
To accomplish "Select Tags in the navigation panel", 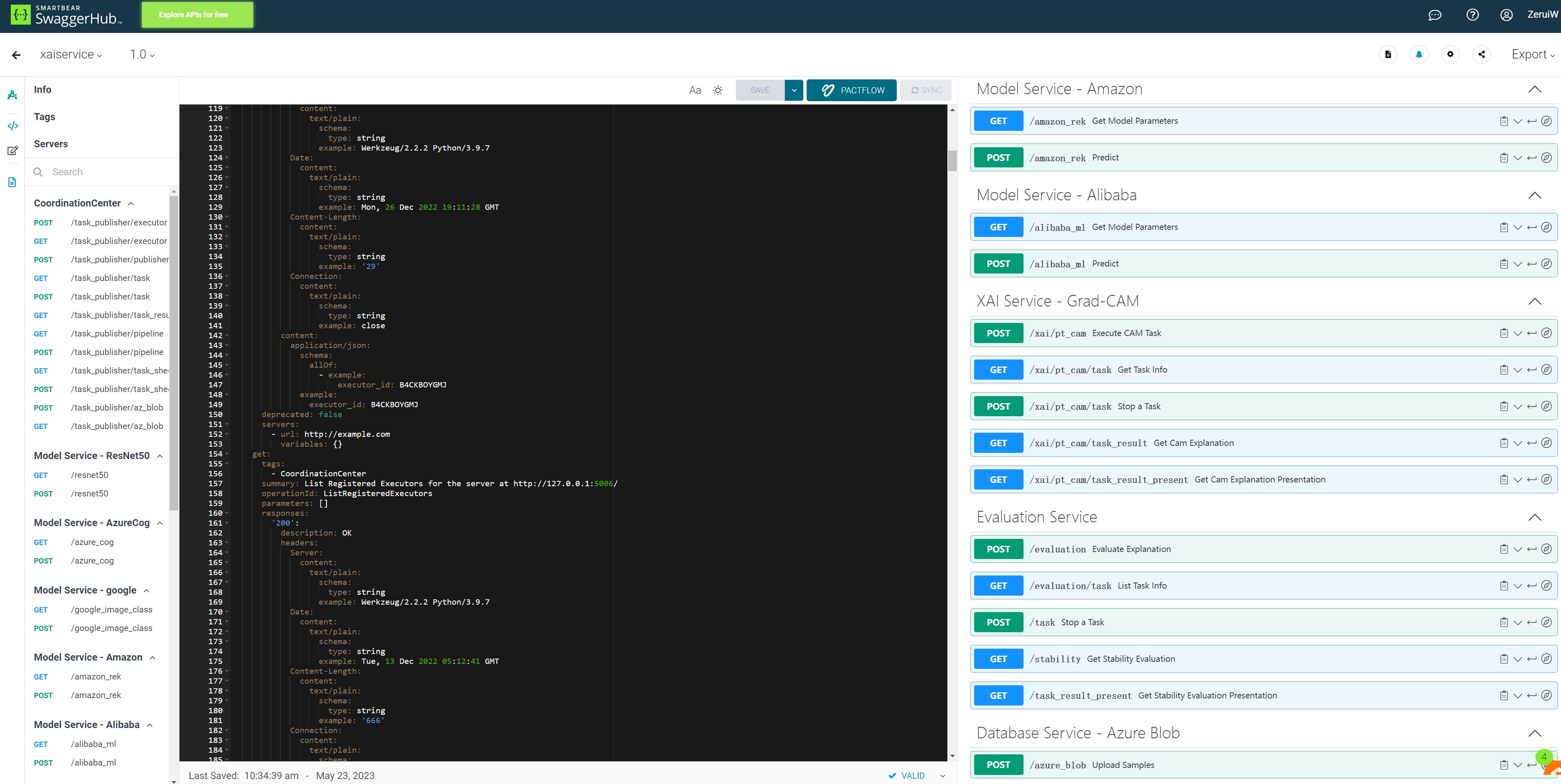I will coord(44,116).
